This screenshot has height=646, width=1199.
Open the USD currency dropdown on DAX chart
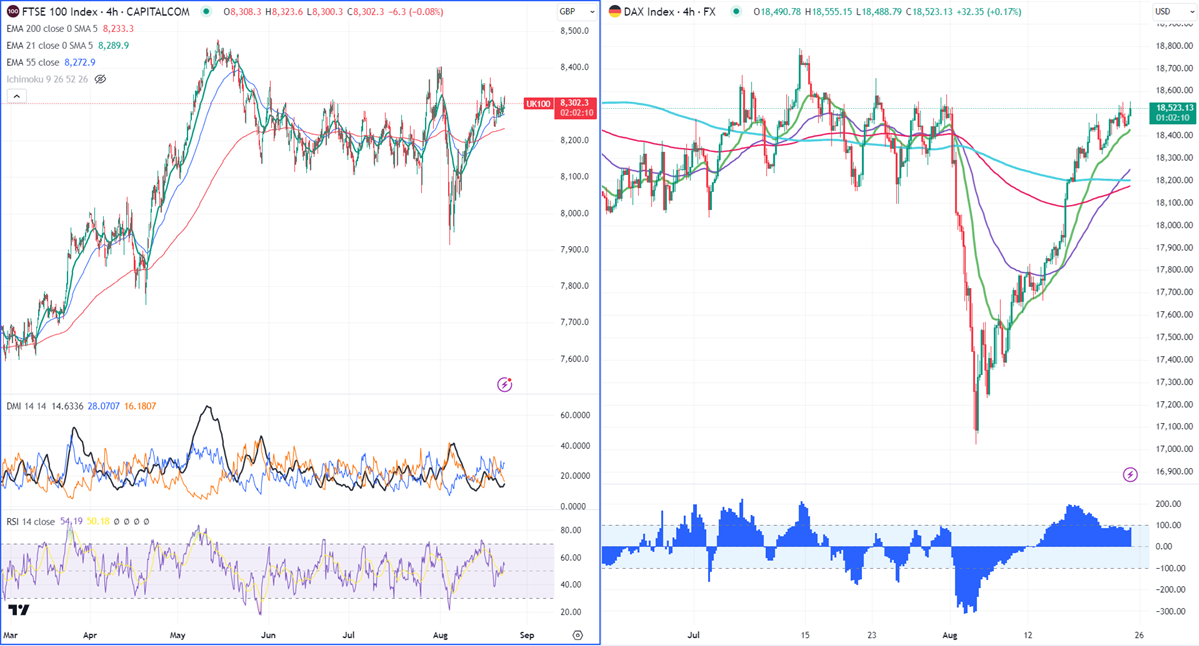pos(1173,11)
